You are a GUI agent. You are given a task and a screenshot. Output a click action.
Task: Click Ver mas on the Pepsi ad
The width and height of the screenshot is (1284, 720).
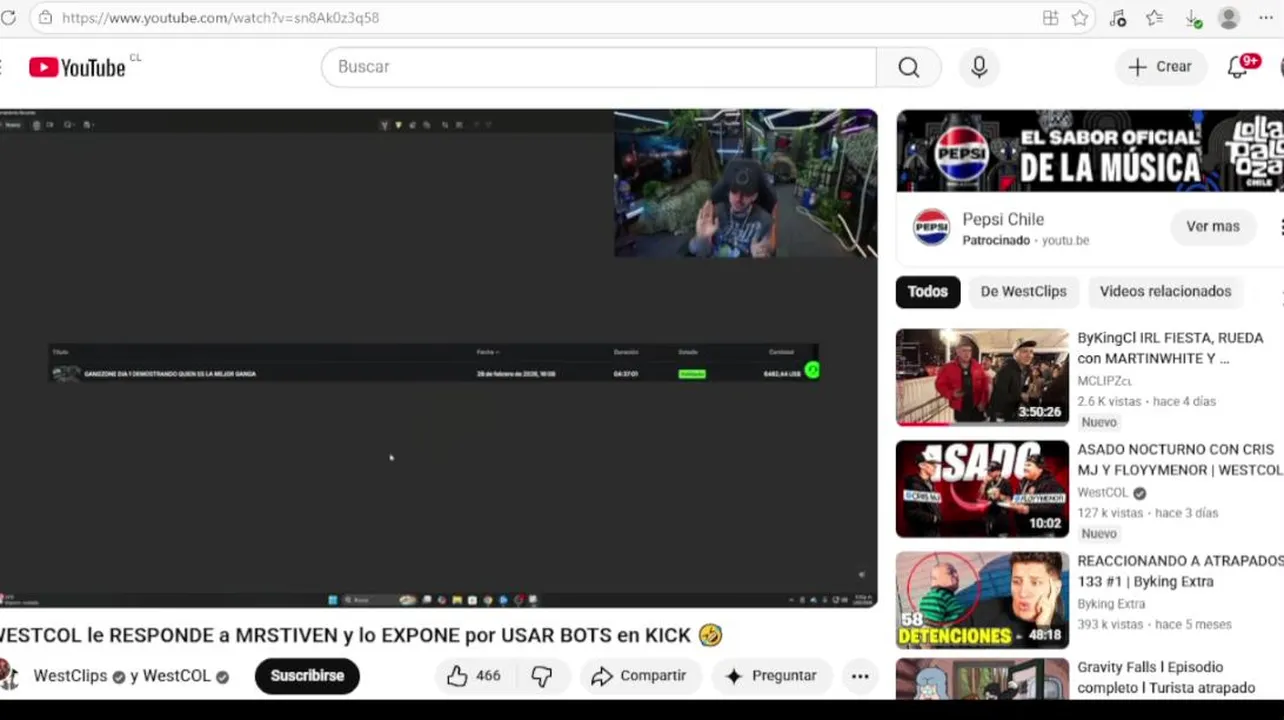(x=1212, y=227)
